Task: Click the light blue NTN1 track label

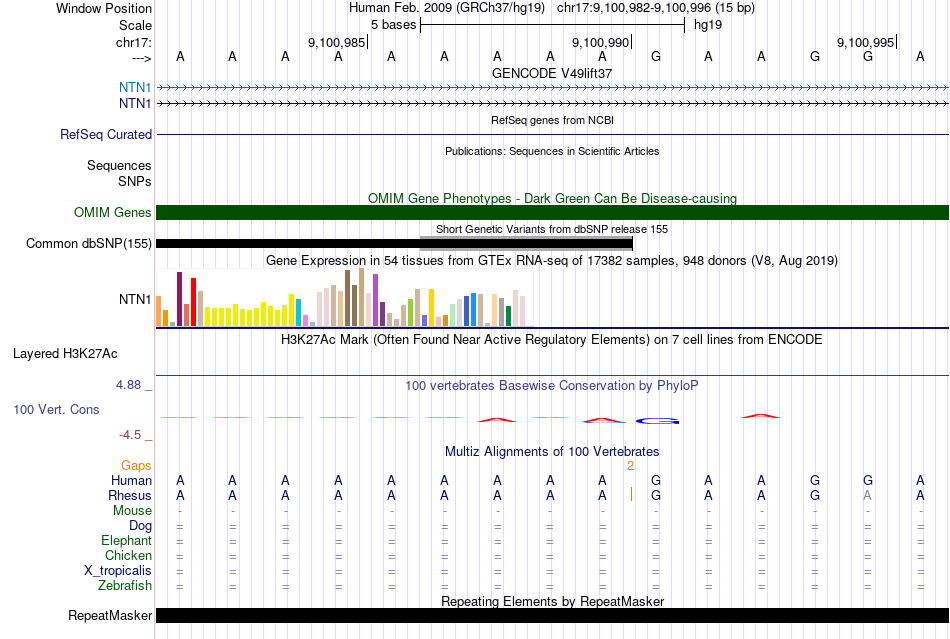Action: [135, 87]
